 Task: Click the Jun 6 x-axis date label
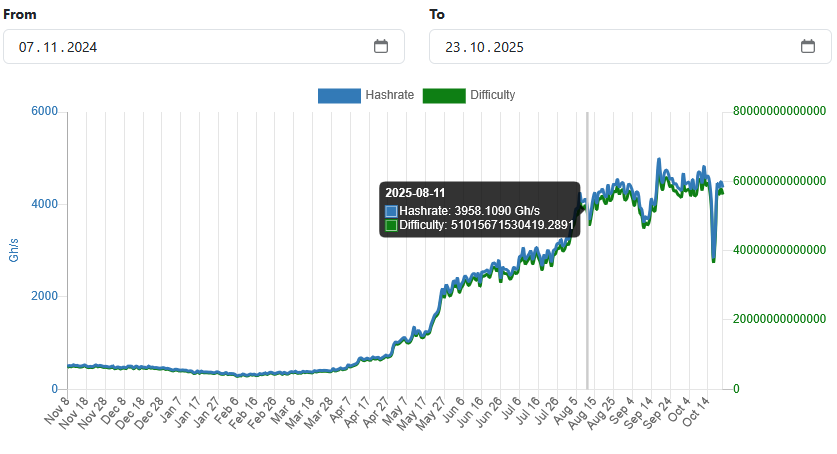[453, 410]
